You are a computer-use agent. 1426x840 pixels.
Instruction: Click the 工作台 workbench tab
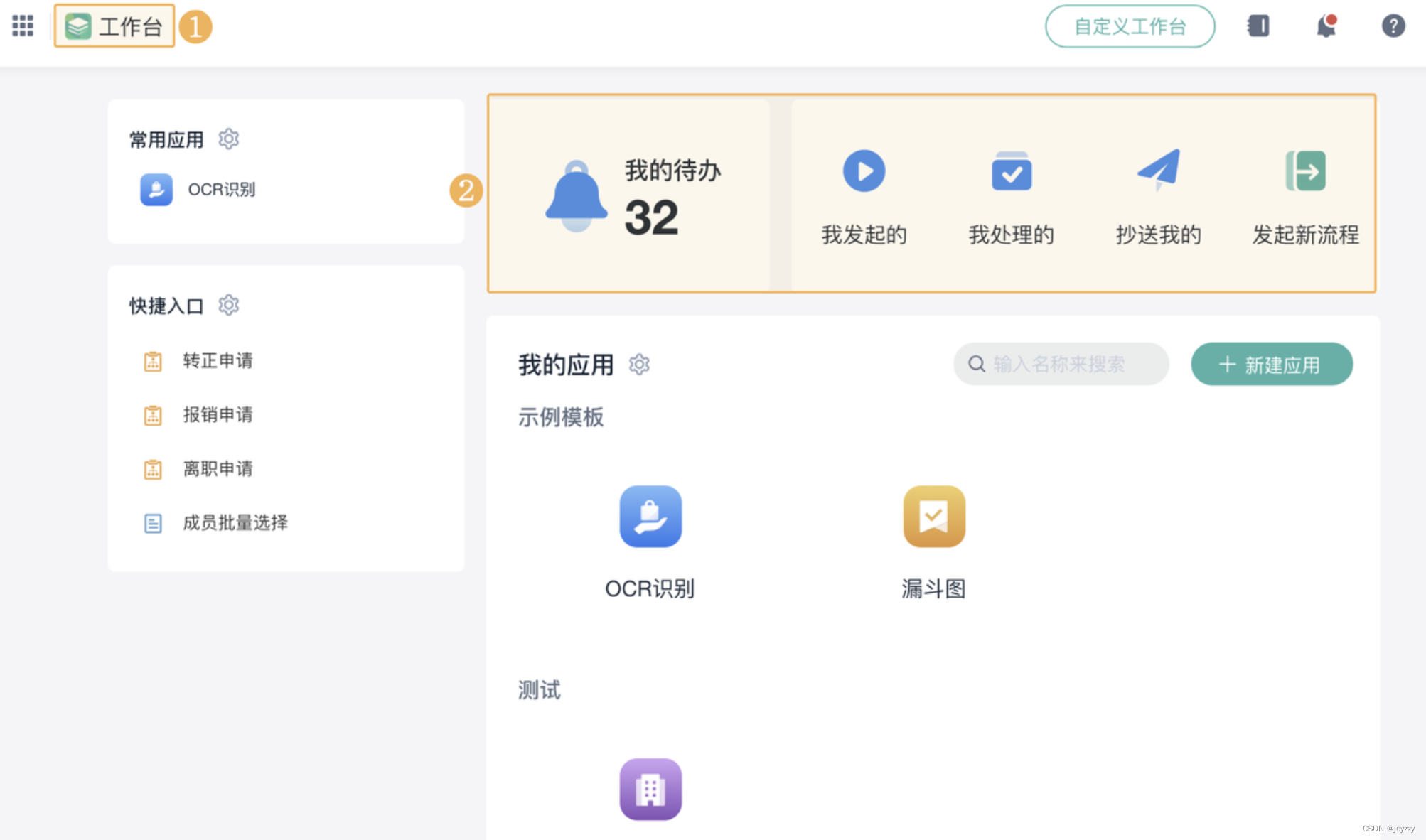click(x=114, y=26)
